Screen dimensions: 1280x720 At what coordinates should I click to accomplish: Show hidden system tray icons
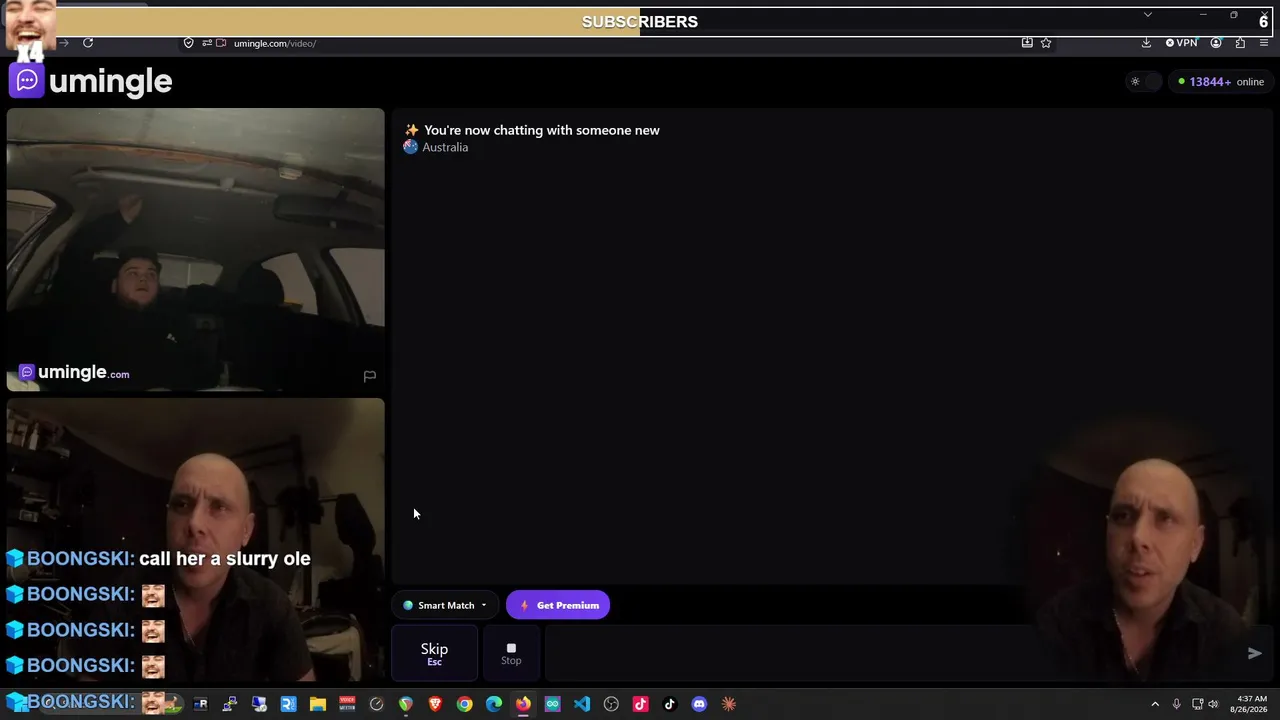(x=1155, y=704)
